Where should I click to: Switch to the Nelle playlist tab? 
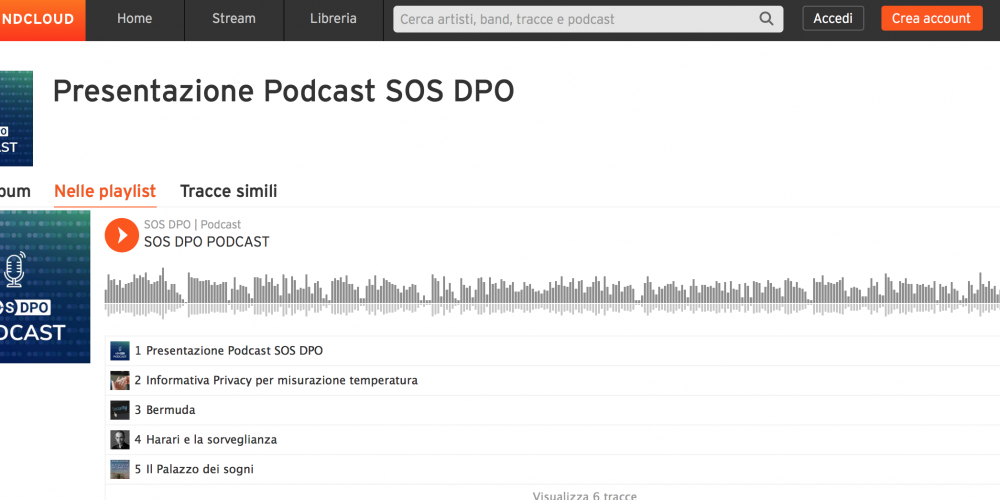tap(105, 191)
